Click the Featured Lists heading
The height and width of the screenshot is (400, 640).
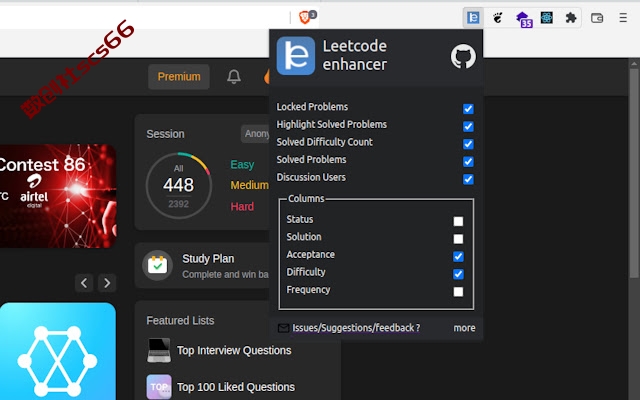click(180, 320)
